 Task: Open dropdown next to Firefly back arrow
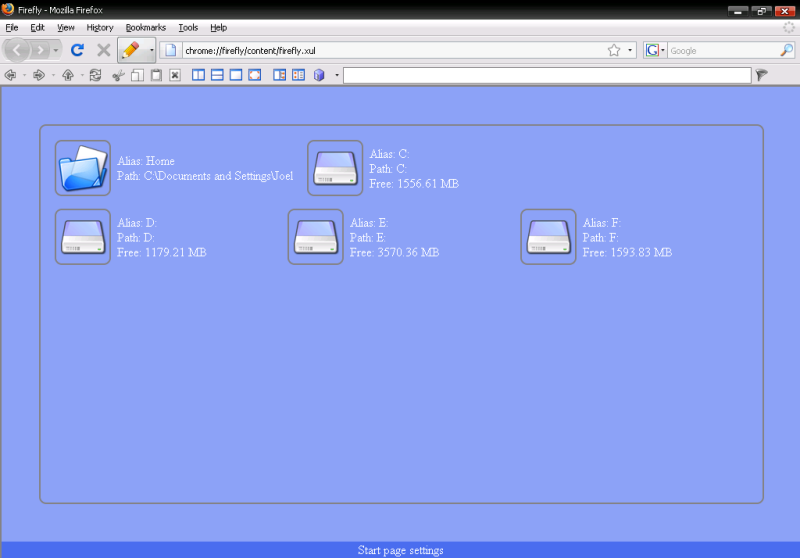click(24, 75)
